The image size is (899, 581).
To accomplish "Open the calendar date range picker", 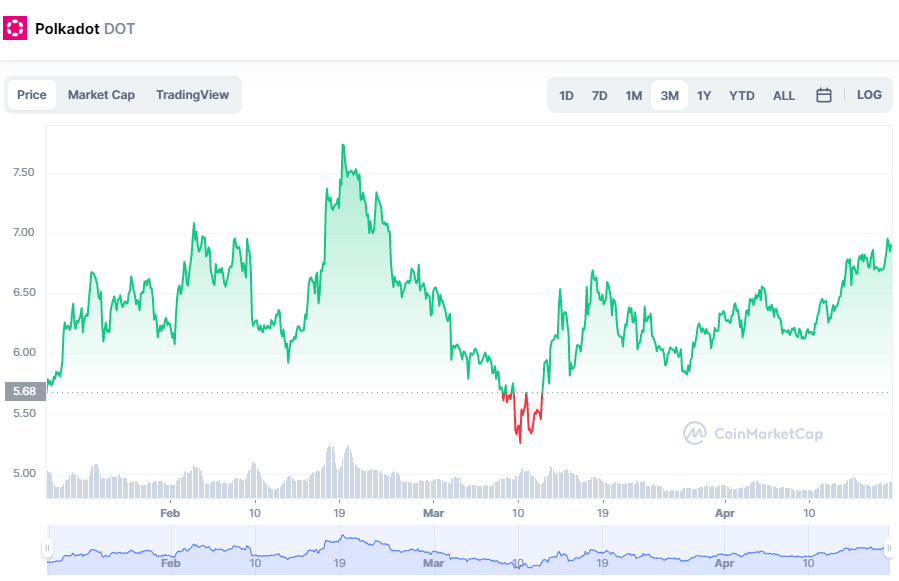I will coord(823,95).
